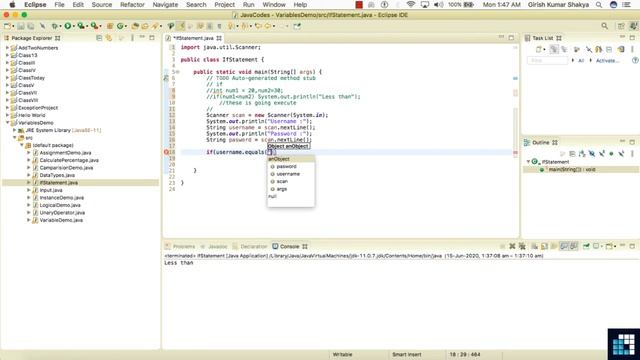Image resolution: width=640 pixels, height=360 pixels.
Task: Collapse the src folder
Action: pyautogui.click(x=14, y=138)
